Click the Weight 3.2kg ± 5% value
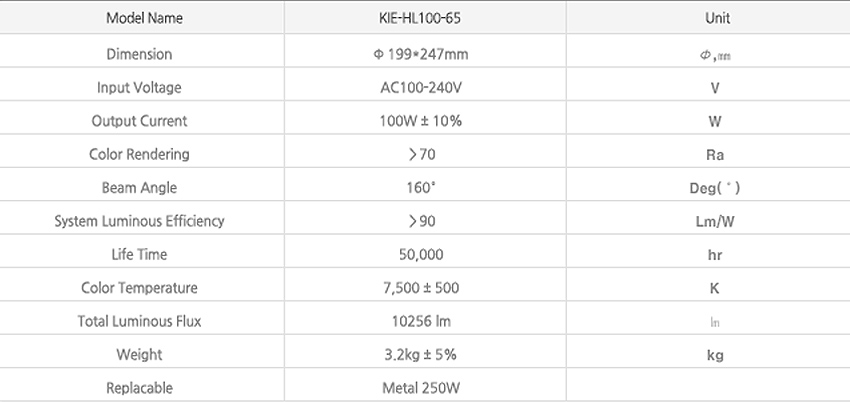The height and width of the screenshot is (402, 850). (421, 355)
